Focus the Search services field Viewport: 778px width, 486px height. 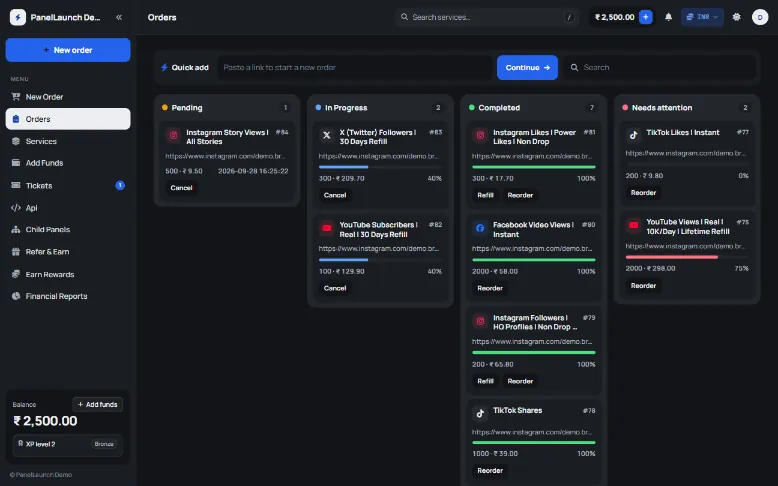487,17
